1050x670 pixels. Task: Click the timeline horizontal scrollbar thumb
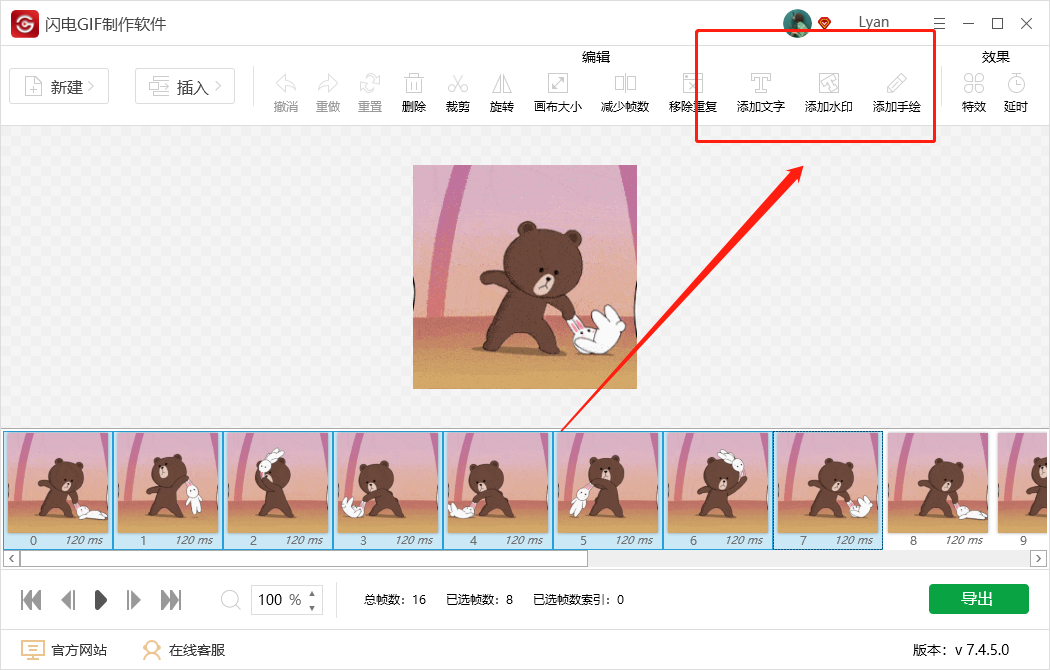pos(304,558)
